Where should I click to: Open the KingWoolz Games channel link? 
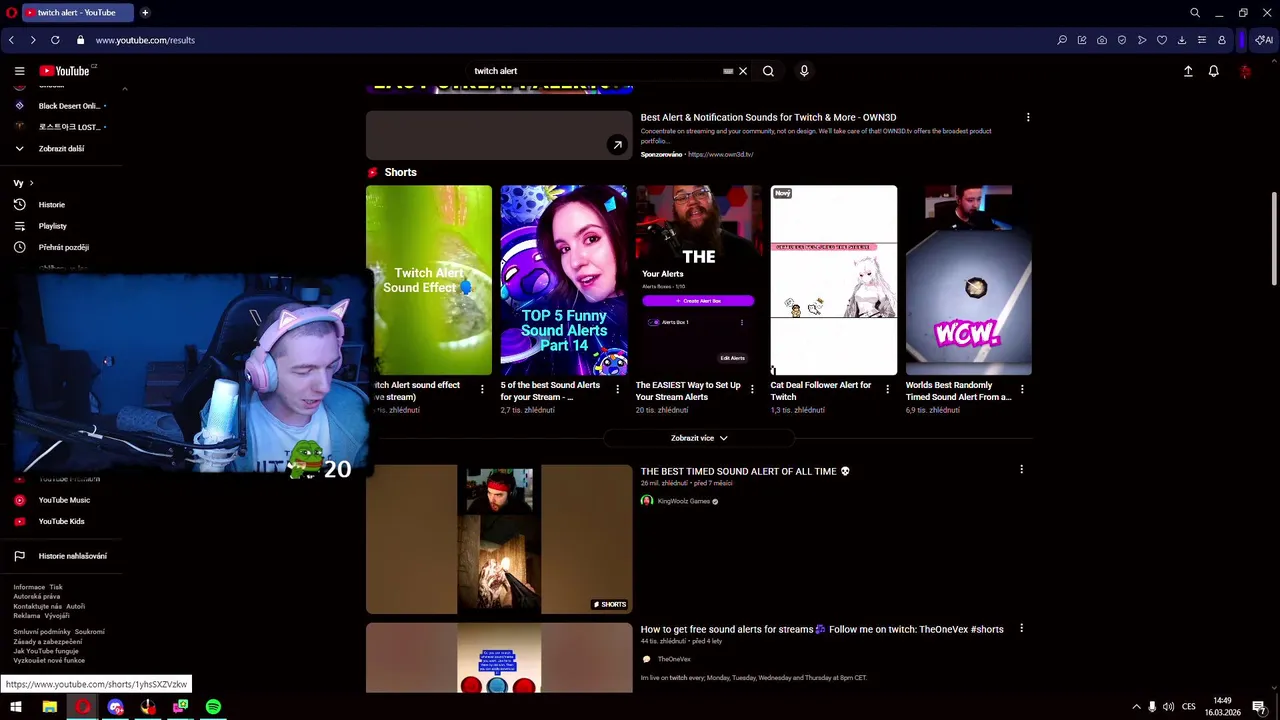684,501
